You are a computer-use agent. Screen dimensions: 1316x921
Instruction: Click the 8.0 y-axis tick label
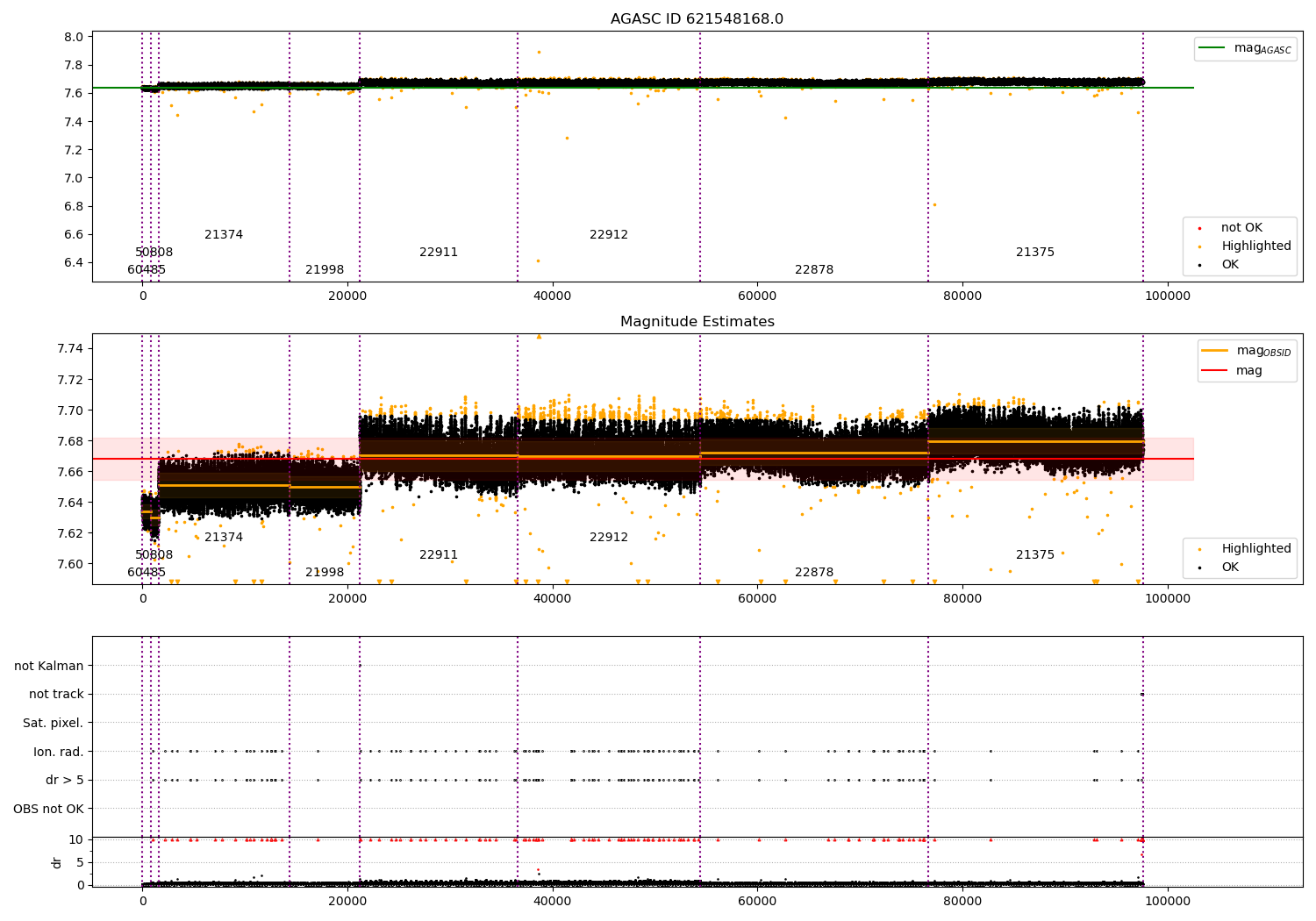(x=74, y=37)
